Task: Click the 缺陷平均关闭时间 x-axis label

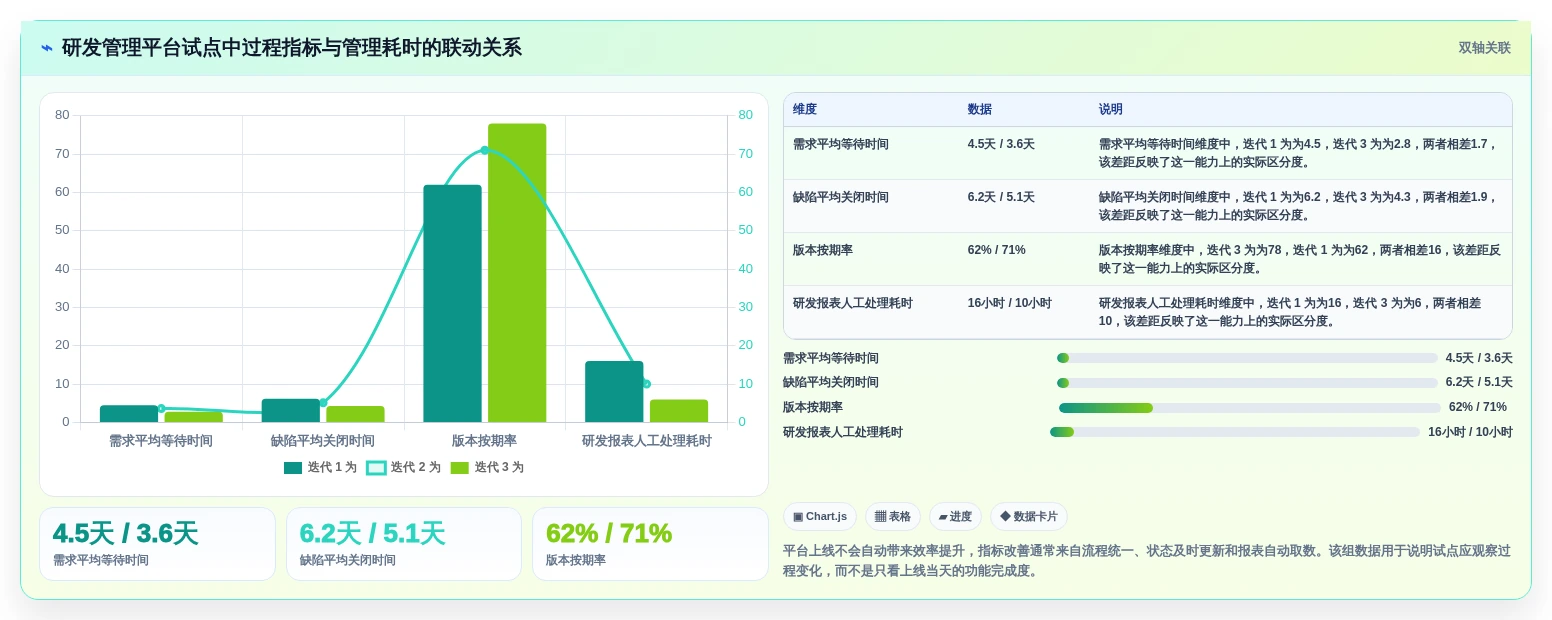Action: click(x=323, y=441)
